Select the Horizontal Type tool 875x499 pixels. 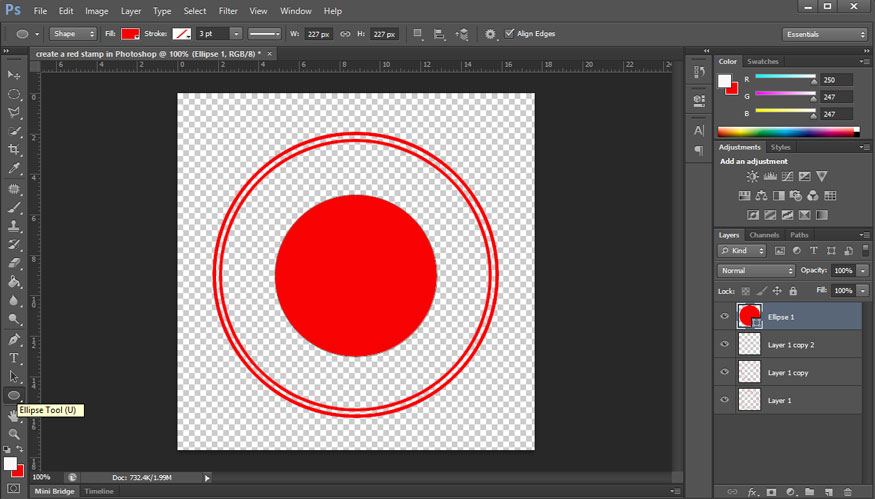coord(14,358)
